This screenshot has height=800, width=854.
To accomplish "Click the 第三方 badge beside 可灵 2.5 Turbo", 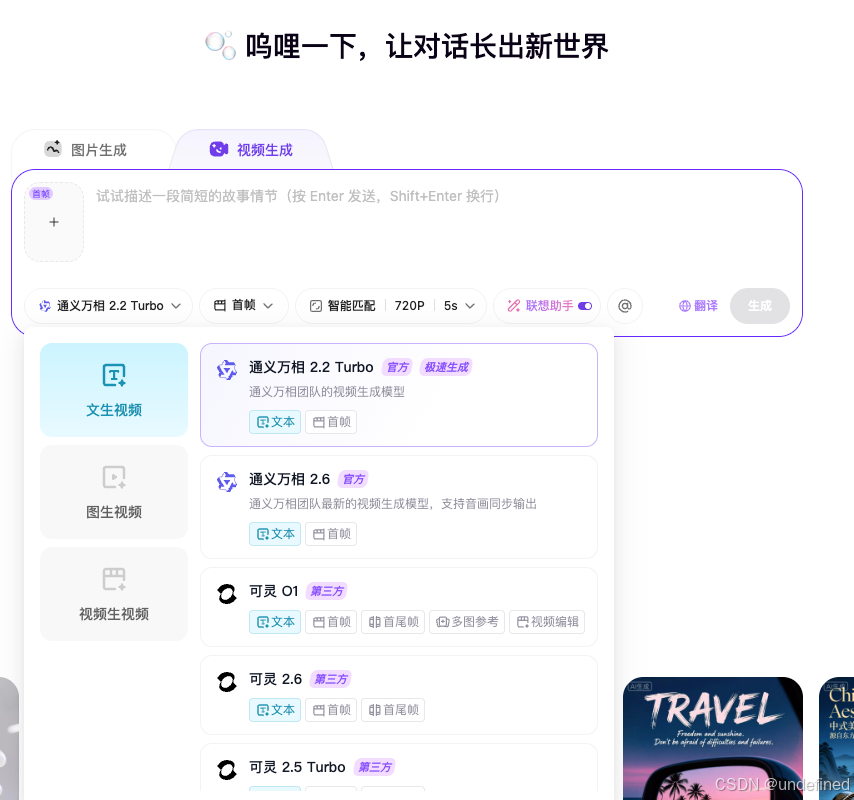I will tap(375, 768).
